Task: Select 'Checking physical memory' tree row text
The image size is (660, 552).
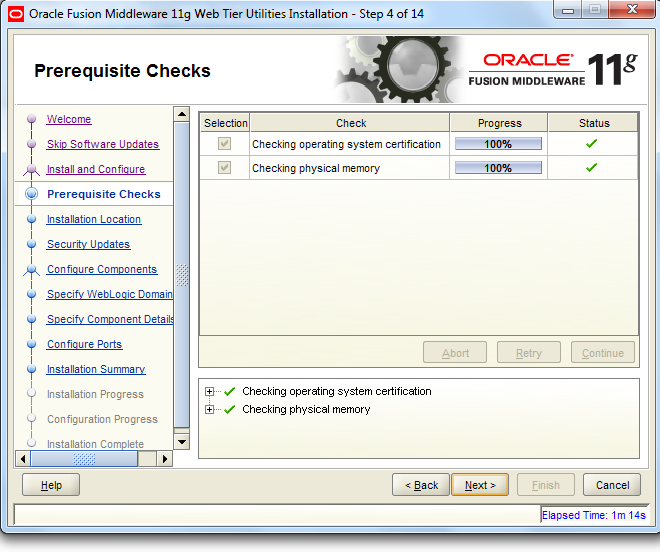Action: (x=306, y=409)
